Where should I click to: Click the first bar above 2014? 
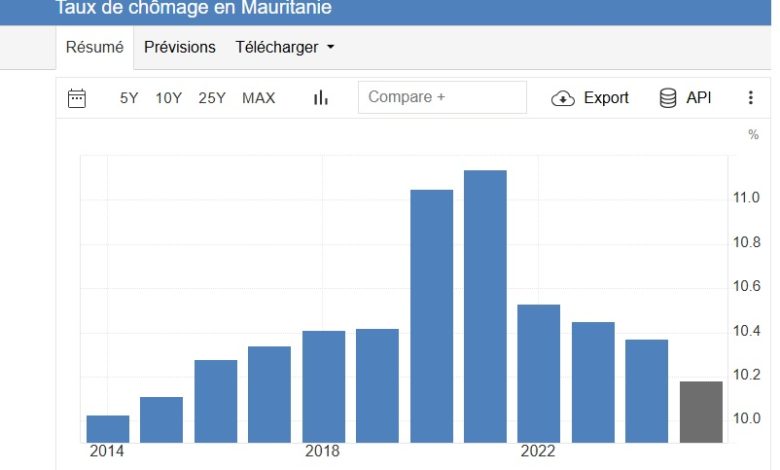108,428
